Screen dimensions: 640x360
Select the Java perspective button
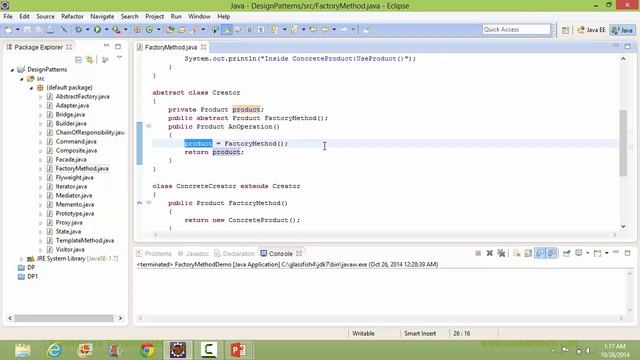pos(622,30)
